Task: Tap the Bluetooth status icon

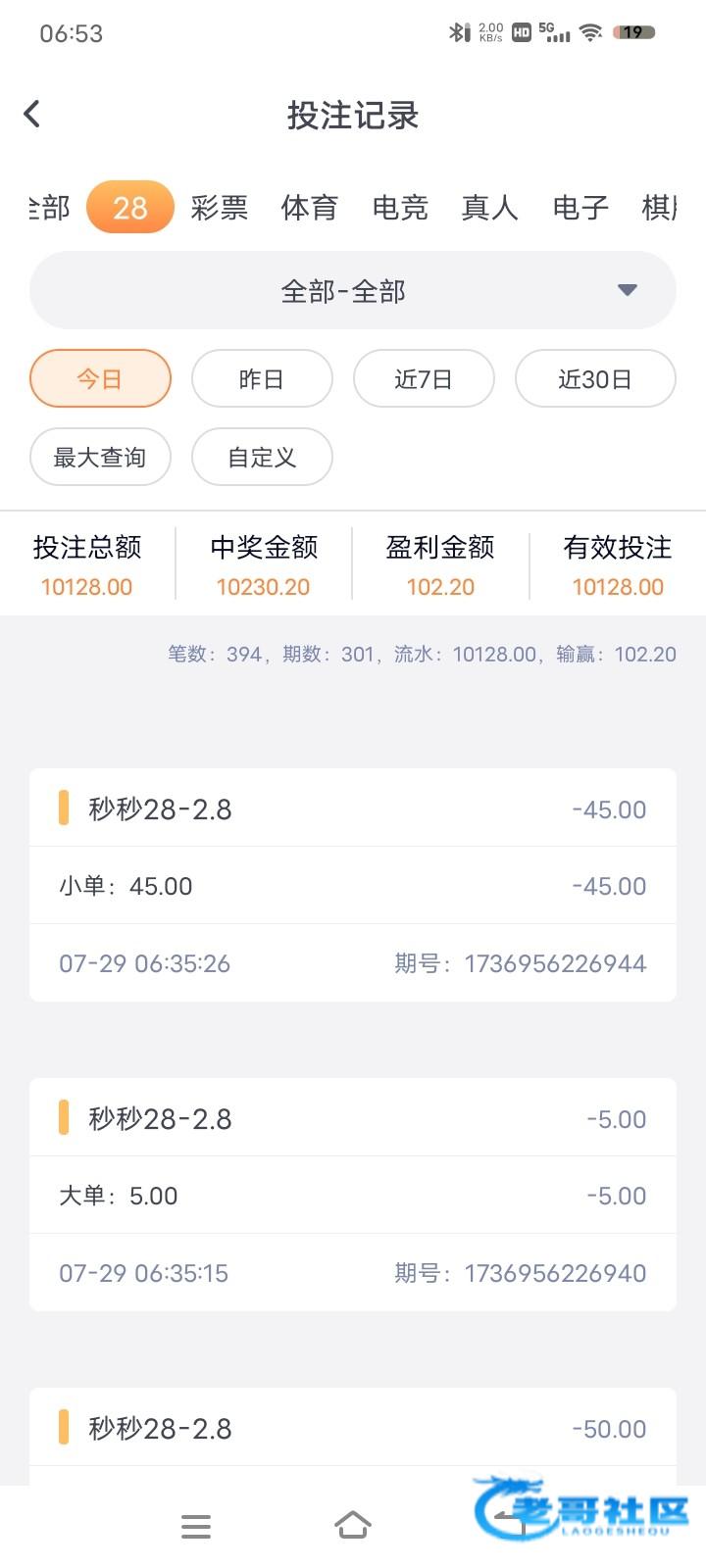Action: (458, 32)
